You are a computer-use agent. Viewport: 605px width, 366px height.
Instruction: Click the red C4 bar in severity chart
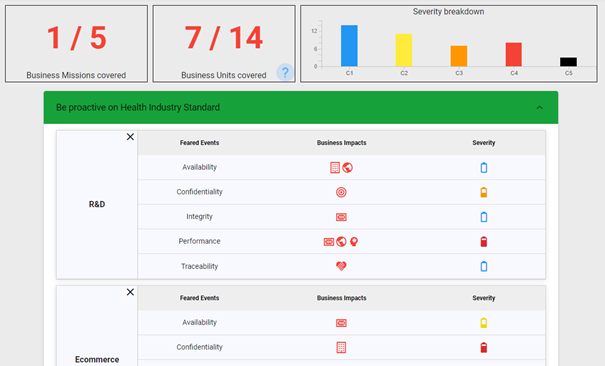pos(514,54)
